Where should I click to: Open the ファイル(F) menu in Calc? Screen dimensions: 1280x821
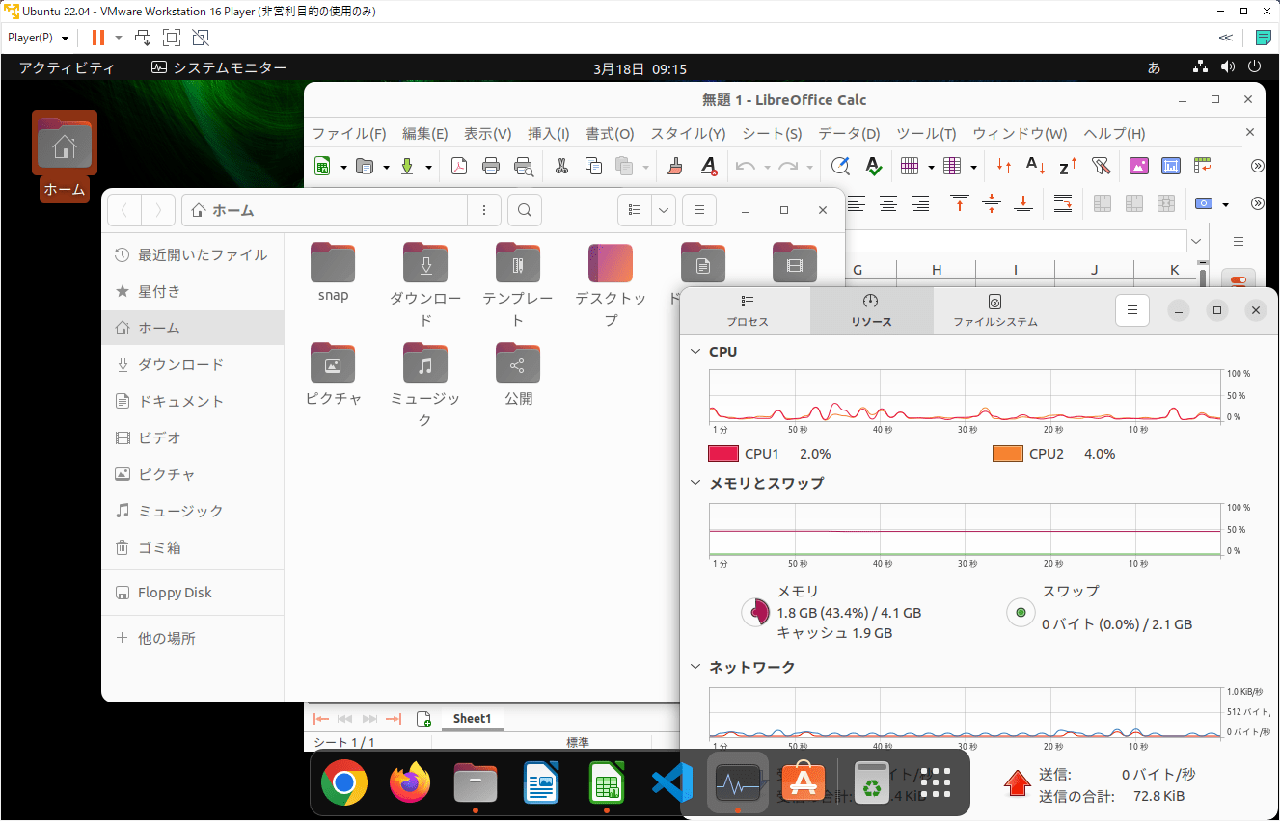(349, 134)
